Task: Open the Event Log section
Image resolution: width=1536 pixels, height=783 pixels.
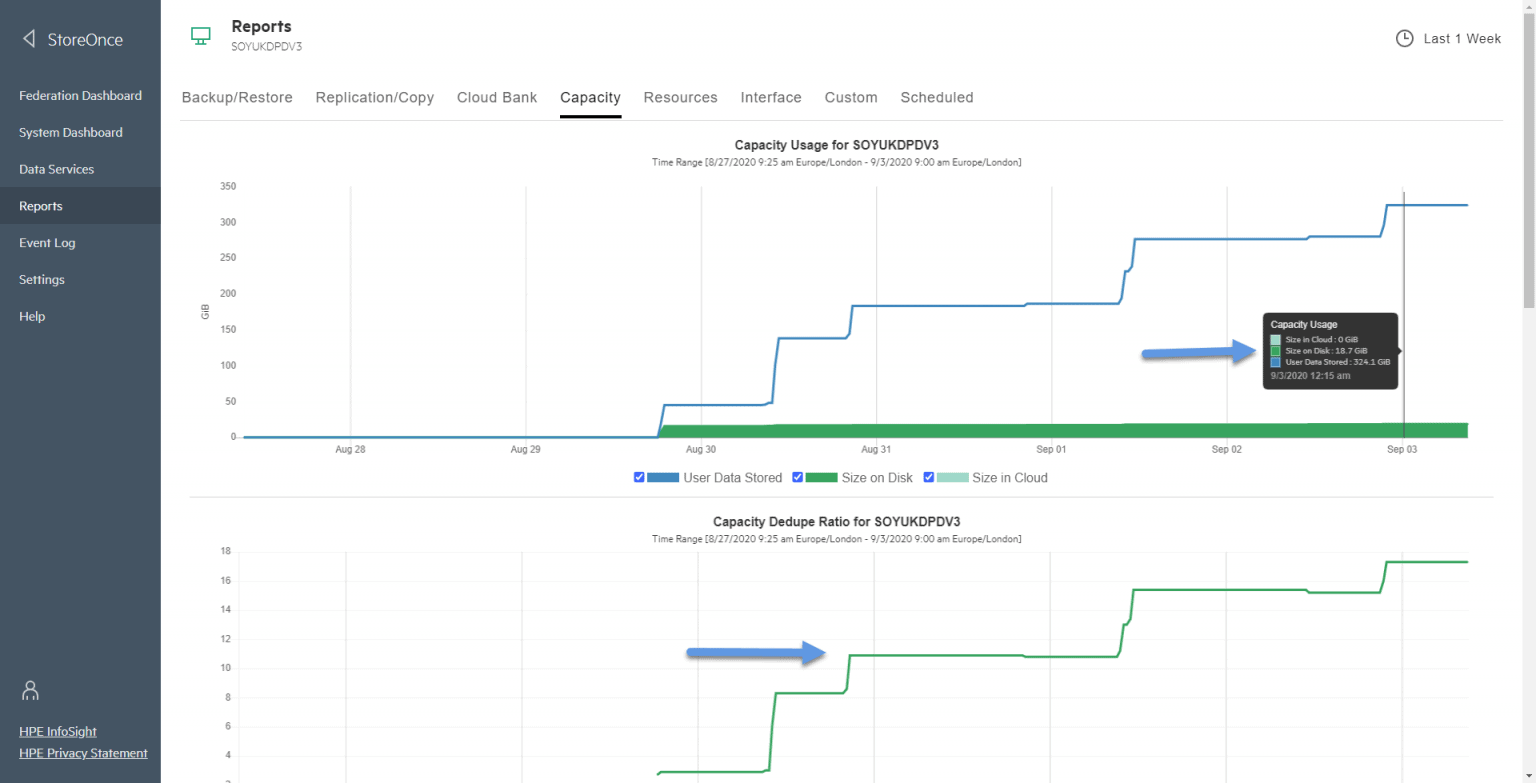Action: (x=46, y=242)
